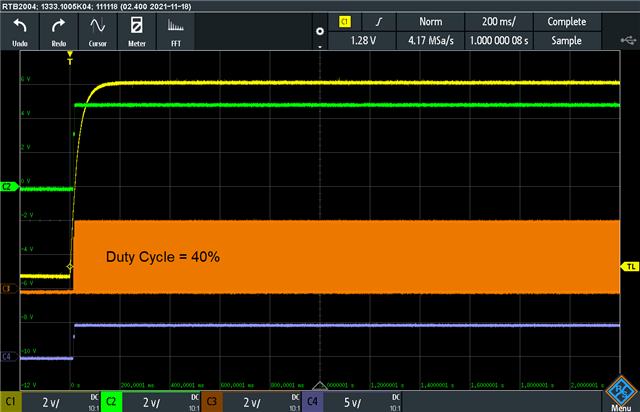The image size is (640, 412).
Task: Edit the 1.000 000 08 s horizontal position
Action: click(499, 40)
